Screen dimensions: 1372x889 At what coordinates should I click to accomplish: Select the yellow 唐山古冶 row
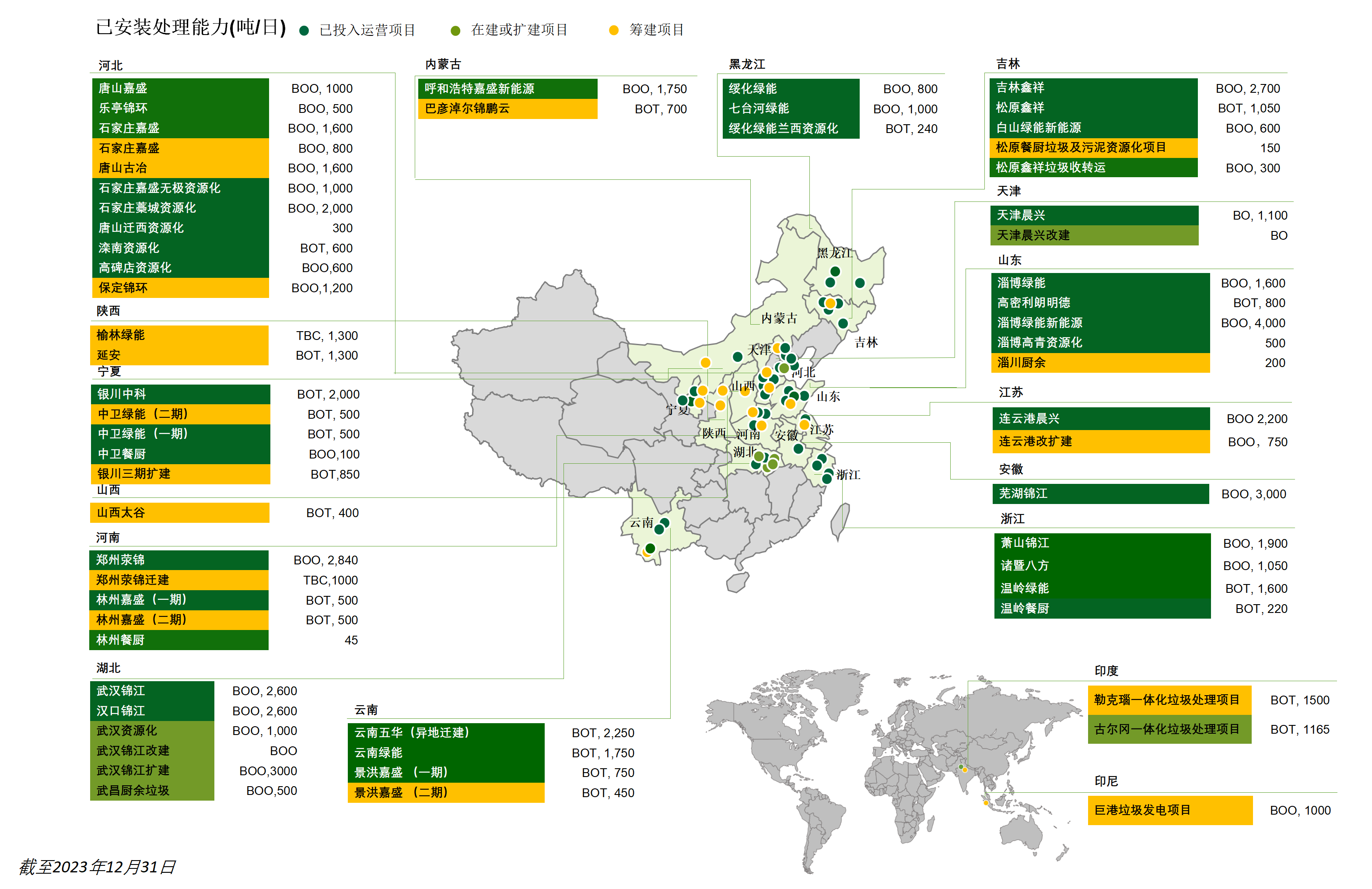[x=180, y=168]
